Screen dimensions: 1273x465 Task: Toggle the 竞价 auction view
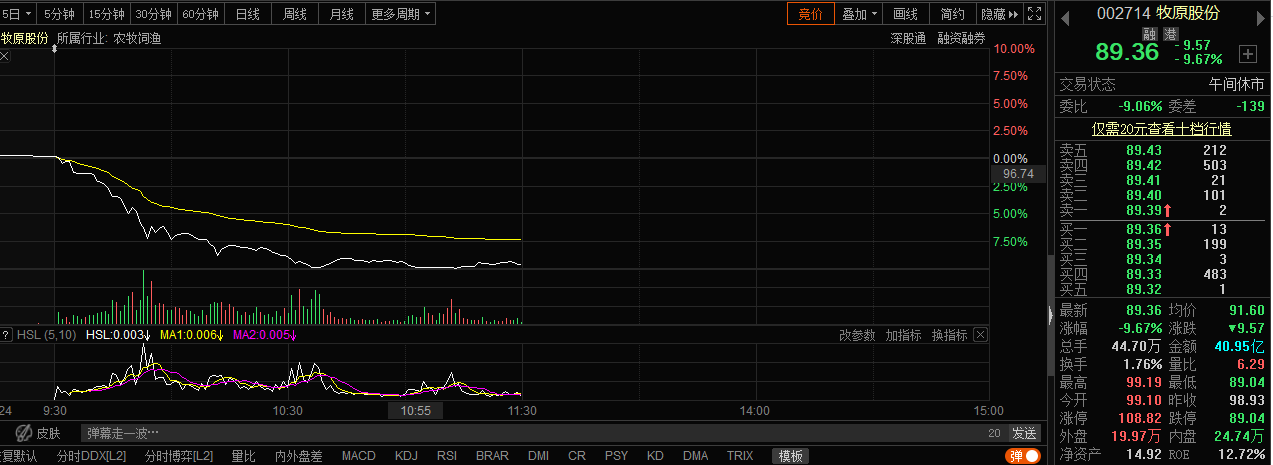pyautogui.click(x=810, y=14)
